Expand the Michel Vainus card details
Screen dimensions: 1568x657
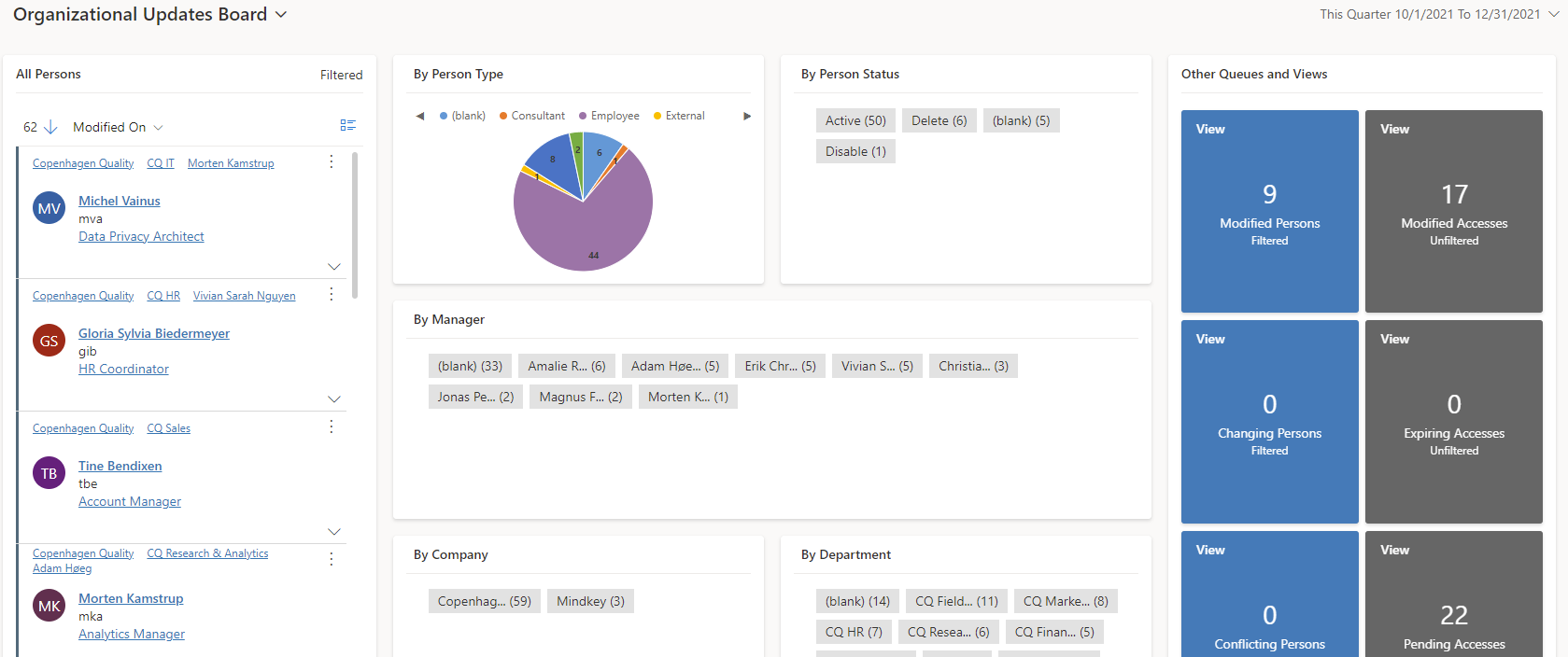coord(333,267)
